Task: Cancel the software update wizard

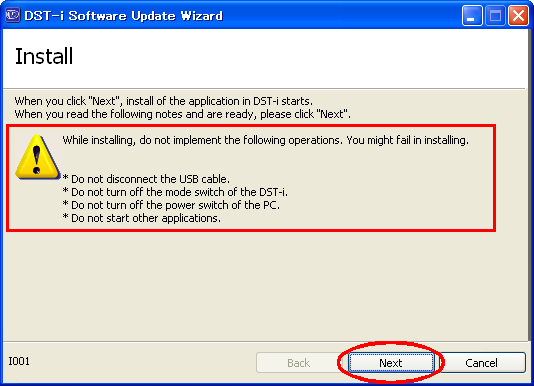Action: coord(481,363)
